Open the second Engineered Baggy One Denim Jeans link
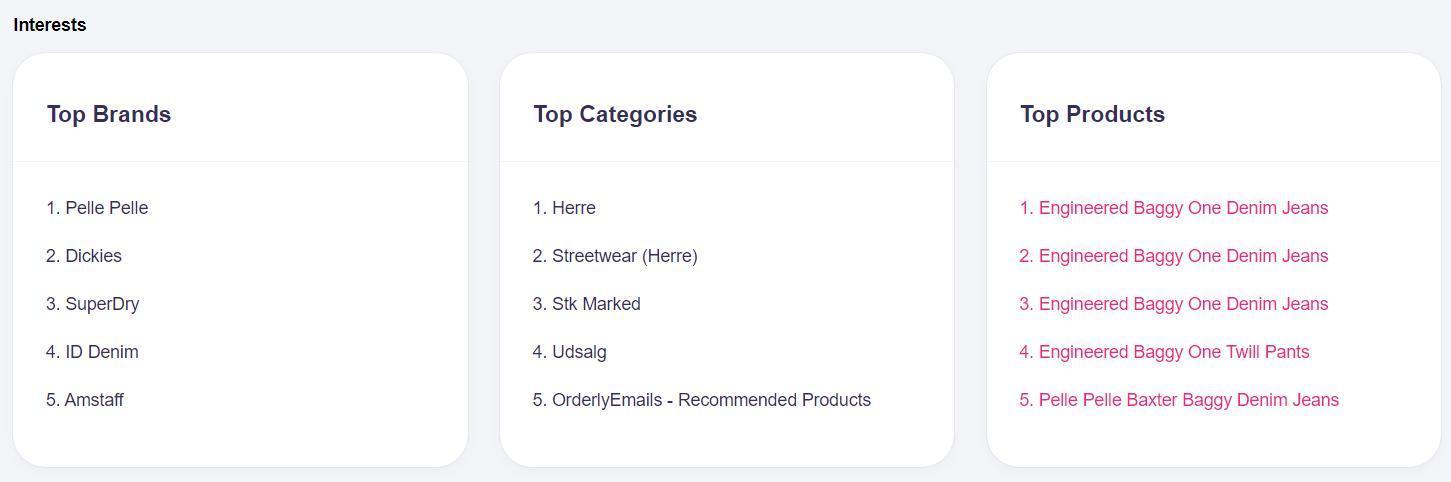The width and height of the screenshot is (1451, 482). pyautogui.click(x=1183, y=256)
